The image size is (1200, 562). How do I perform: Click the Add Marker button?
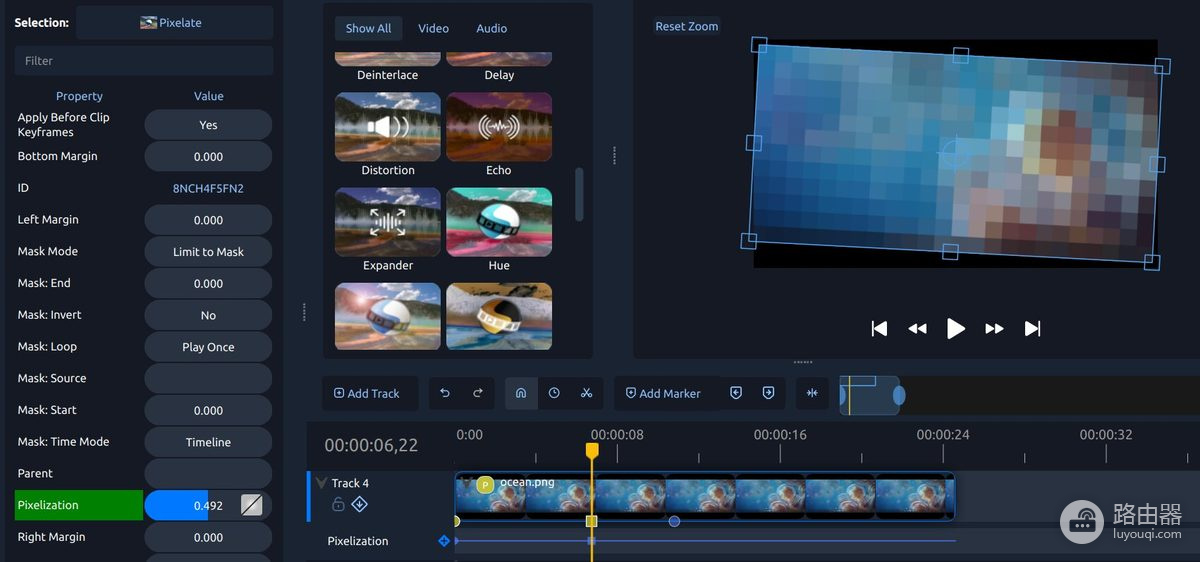(x=663, y=393)
